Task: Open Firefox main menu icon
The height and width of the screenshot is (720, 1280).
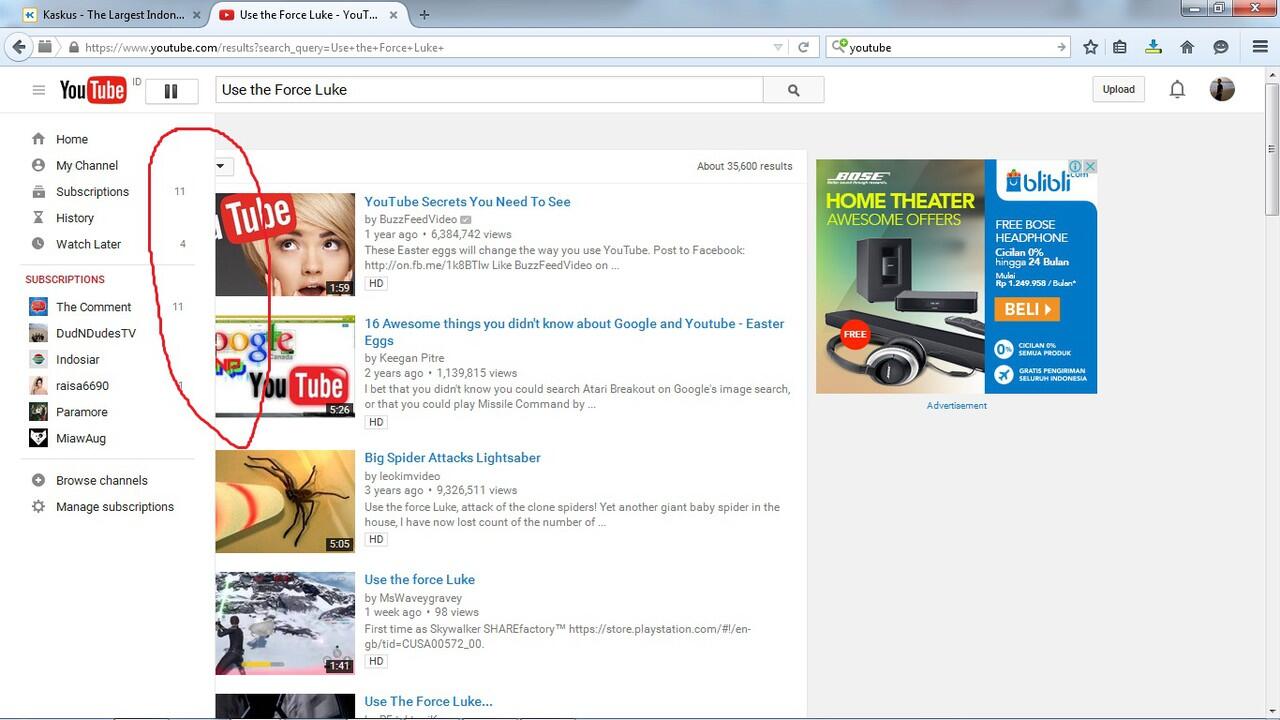Action: click(1260, 47)
